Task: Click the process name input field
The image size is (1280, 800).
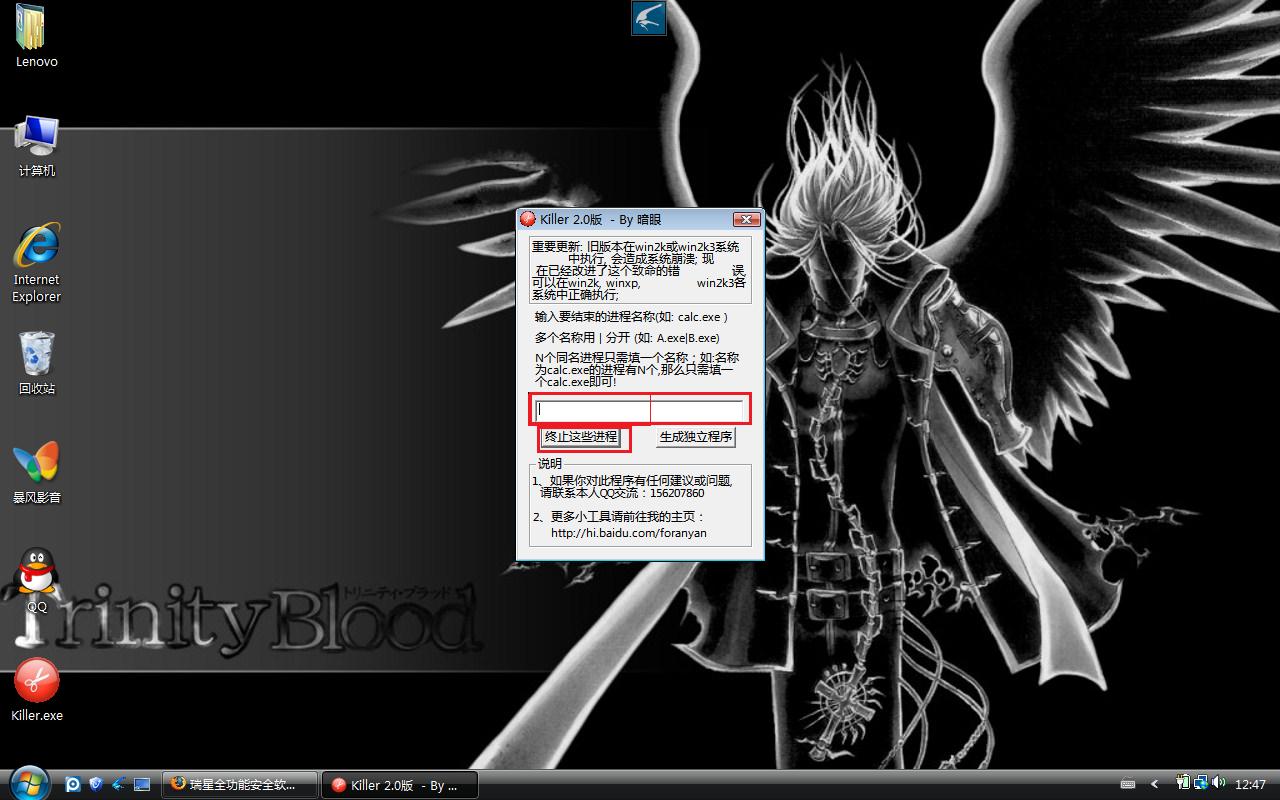Action: pos(640,409)
